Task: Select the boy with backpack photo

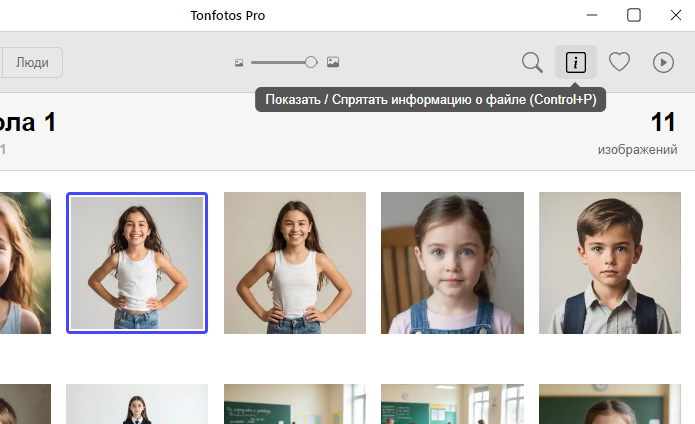Action: click(610, 262)
